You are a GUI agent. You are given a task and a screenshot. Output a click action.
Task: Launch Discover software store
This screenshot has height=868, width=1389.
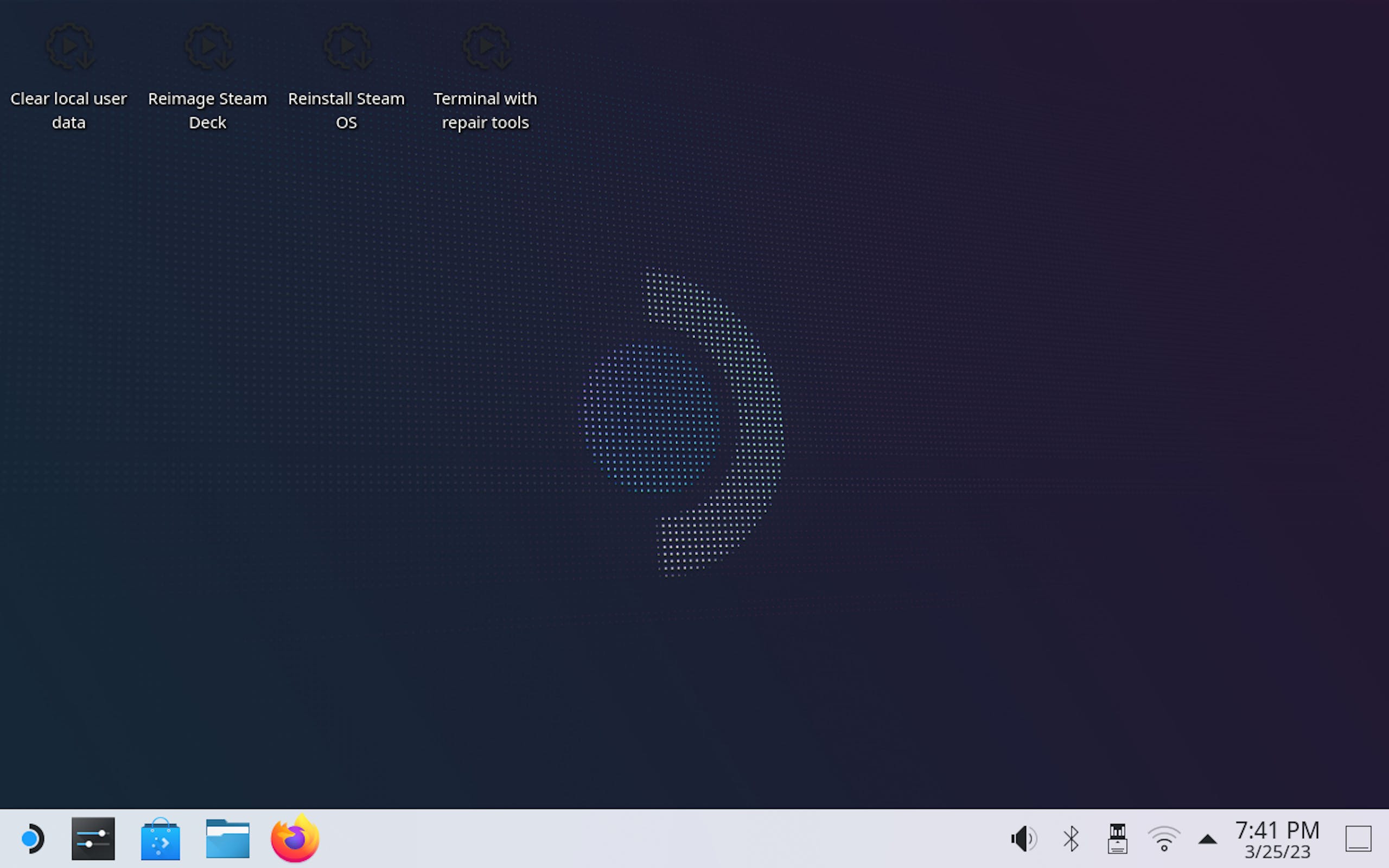click(160, 839)
